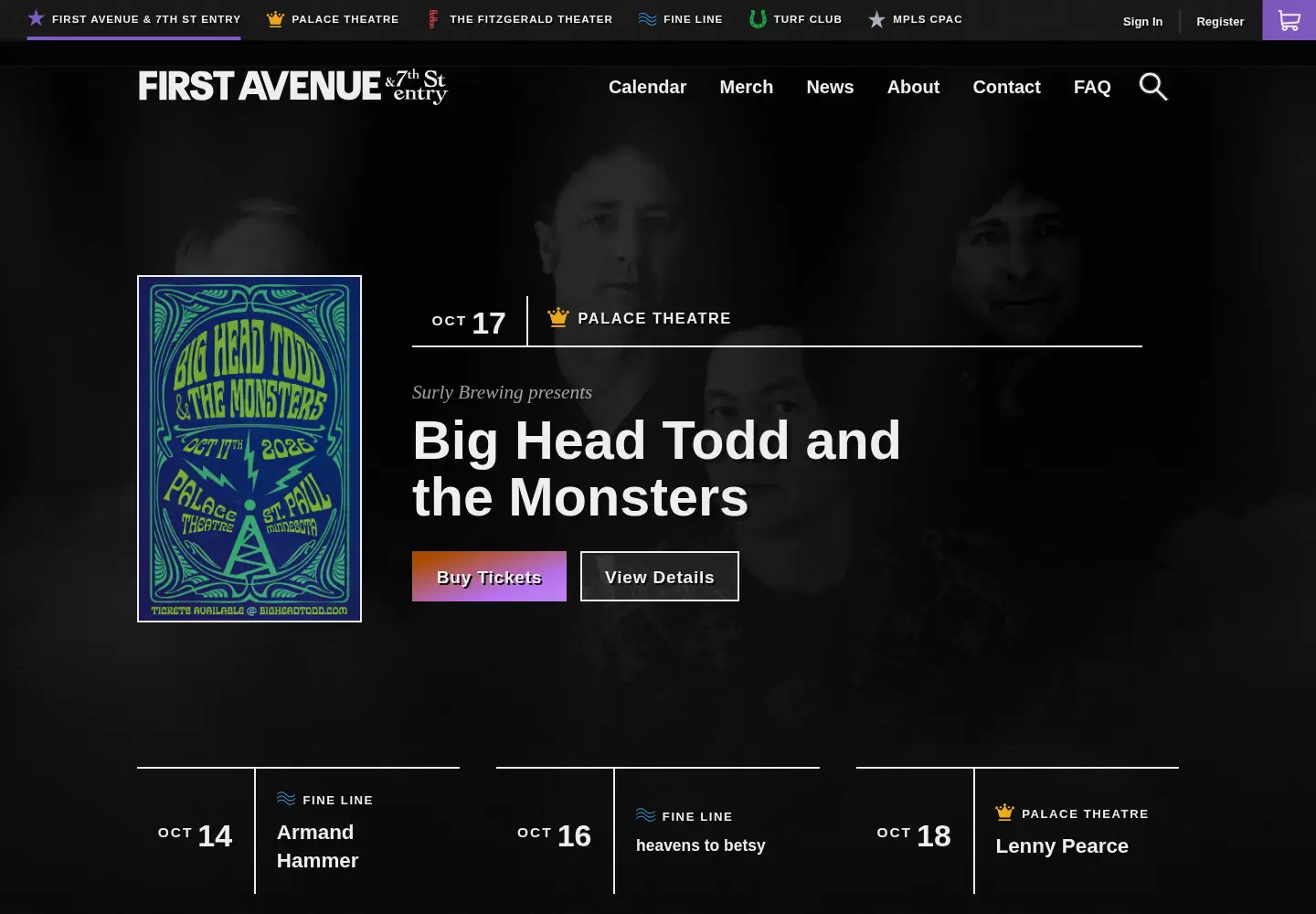Click the Surly Brewing presents text
This screenshot has height=914, width=1316.
point(502,392)
